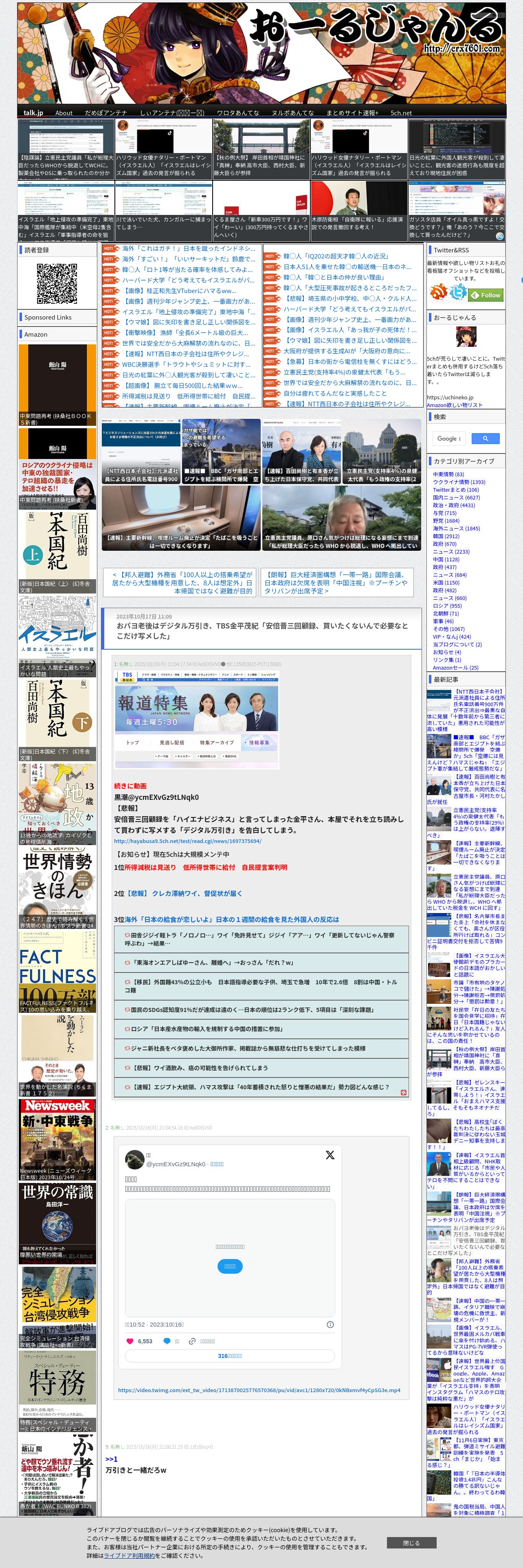This screenshot has width=523, height=1568.
Task: Click the >>1 anchor in comment 9
Action: click(x=112, y=1459)
